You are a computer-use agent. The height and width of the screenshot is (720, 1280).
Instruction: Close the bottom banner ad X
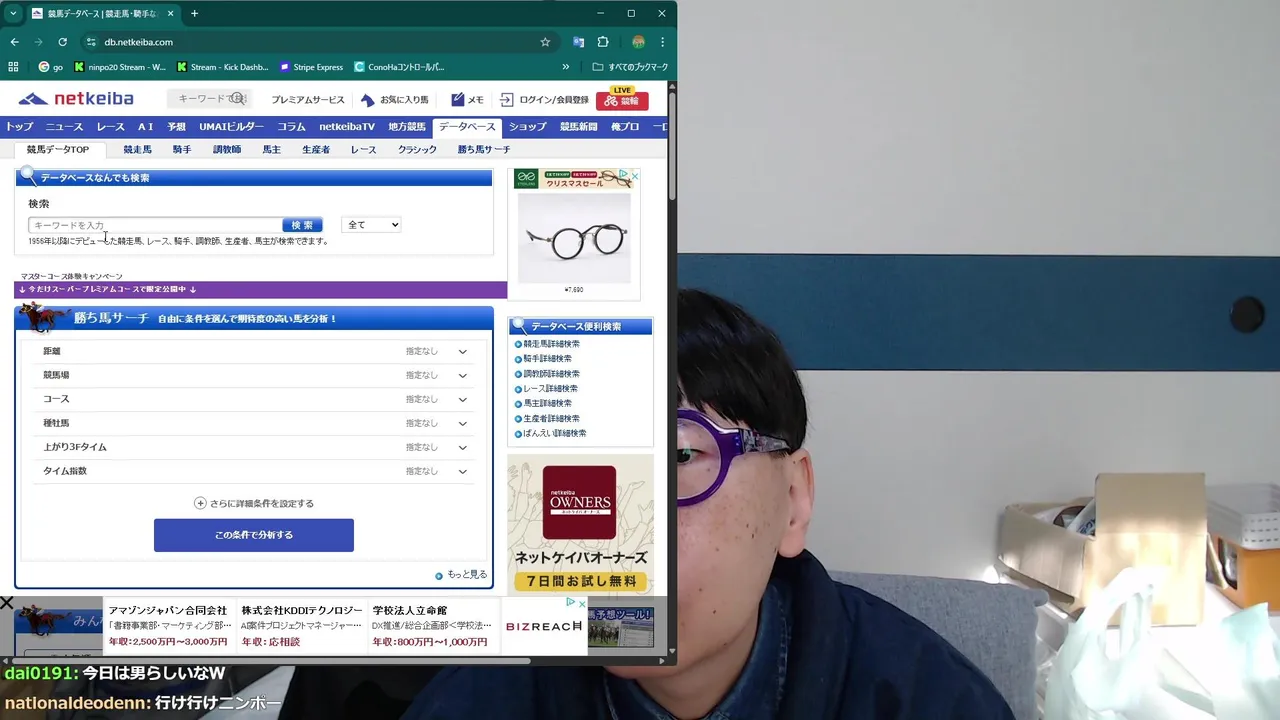(x=7, y=603)
